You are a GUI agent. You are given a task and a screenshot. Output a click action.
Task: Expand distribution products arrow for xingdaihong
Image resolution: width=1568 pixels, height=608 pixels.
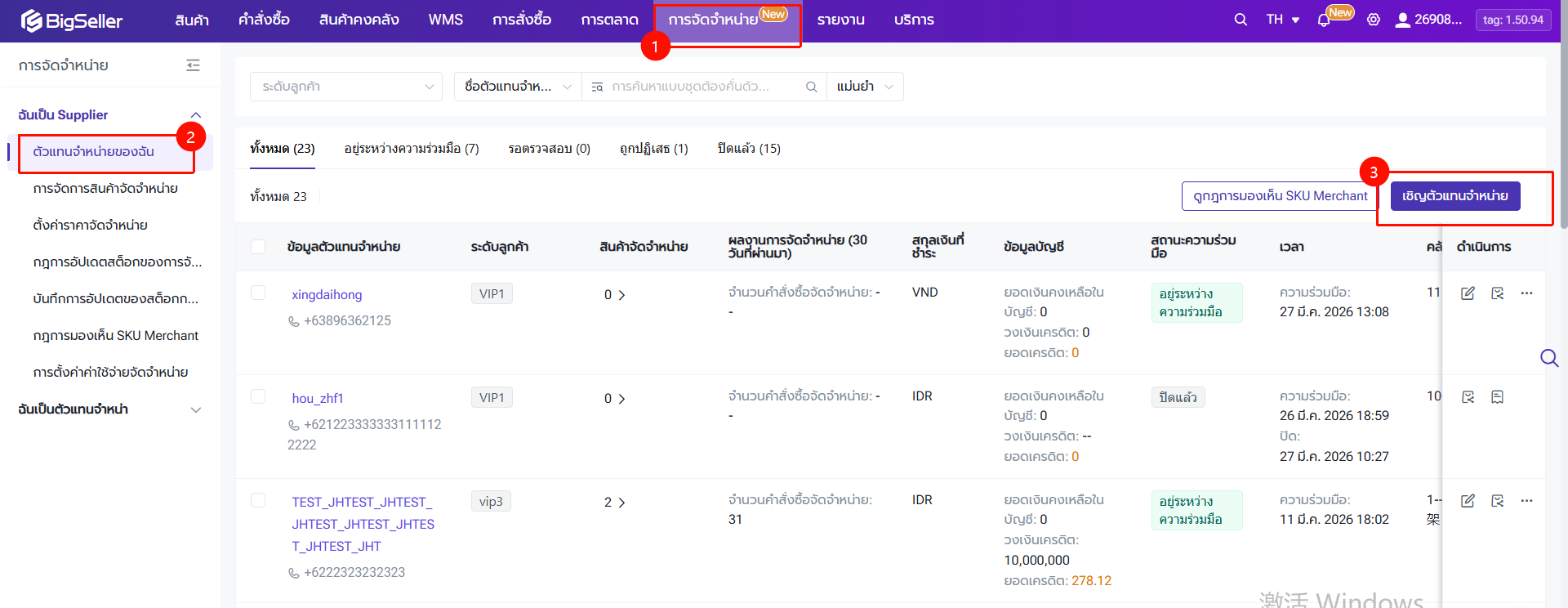click(621, 295)
